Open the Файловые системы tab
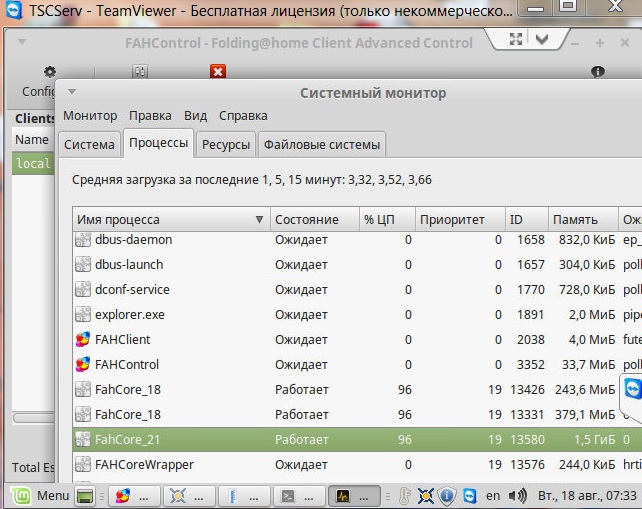 coord(322,144)
